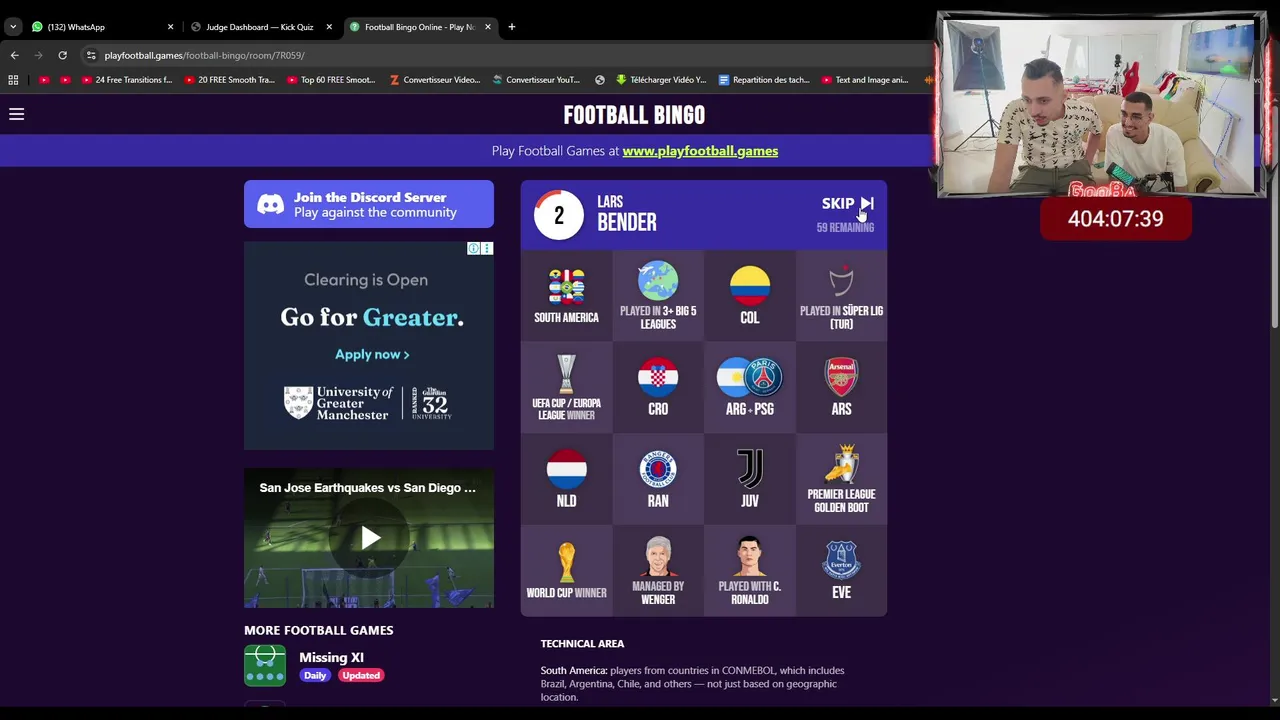Viewport: 1280px width, 720px height.
Task: Open www.playfootball.games link
Action: pos(700,151)
